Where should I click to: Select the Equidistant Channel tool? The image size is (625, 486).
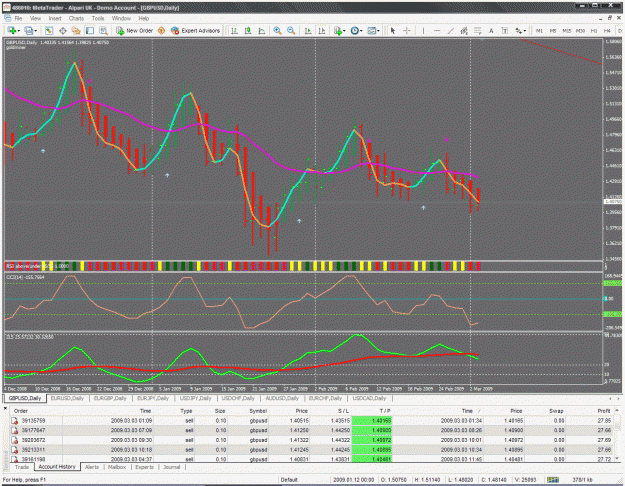coord(464,31)
